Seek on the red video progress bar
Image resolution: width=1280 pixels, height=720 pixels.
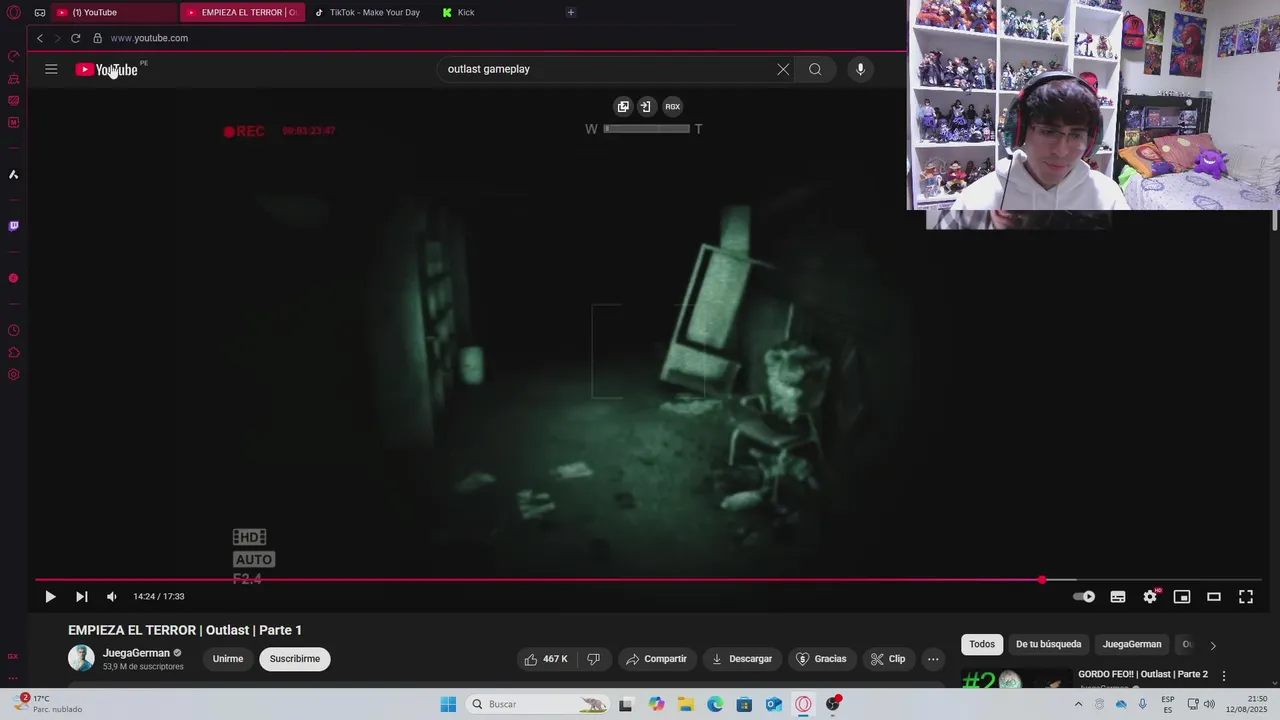coord(647,580)
